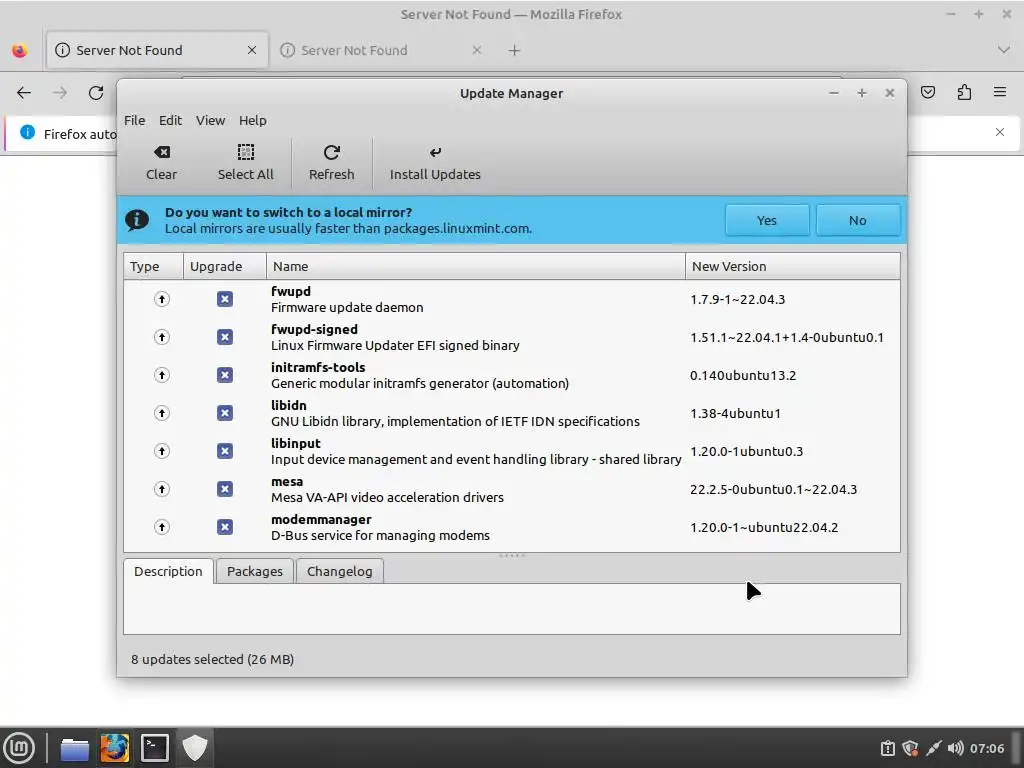
Task: Click the update type icon for initramfs-tools
Action: (x=162, y=375)
